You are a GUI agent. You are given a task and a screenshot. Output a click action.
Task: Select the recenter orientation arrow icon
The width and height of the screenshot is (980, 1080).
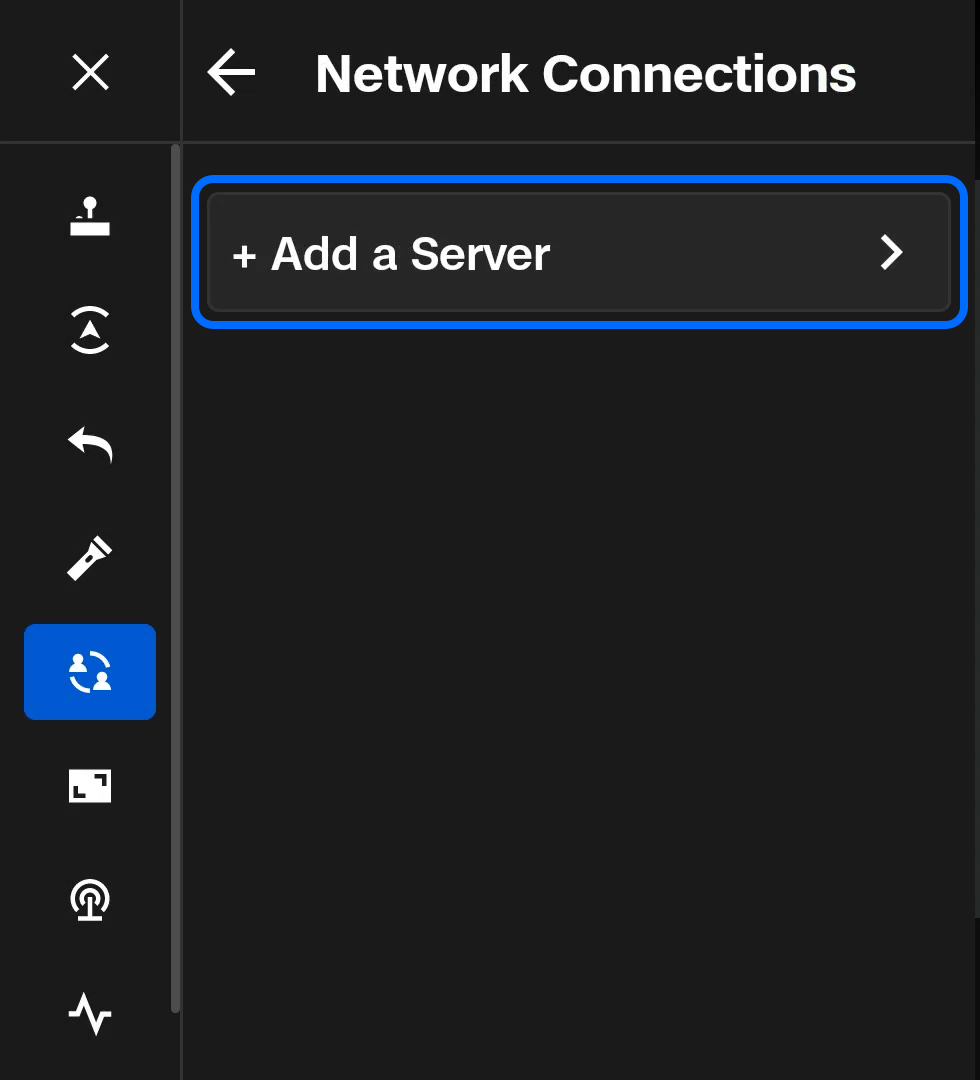[90, 331]
